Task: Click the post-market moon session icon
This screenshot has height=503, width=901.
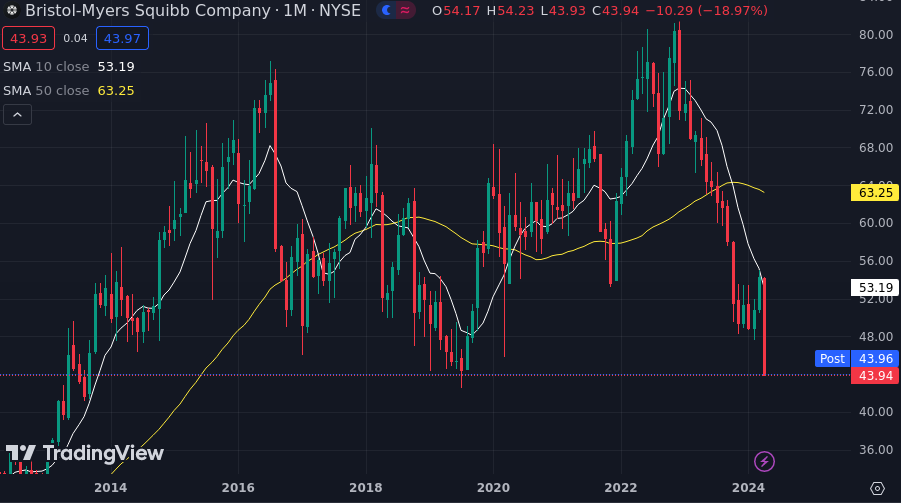Action: point(387,10)
